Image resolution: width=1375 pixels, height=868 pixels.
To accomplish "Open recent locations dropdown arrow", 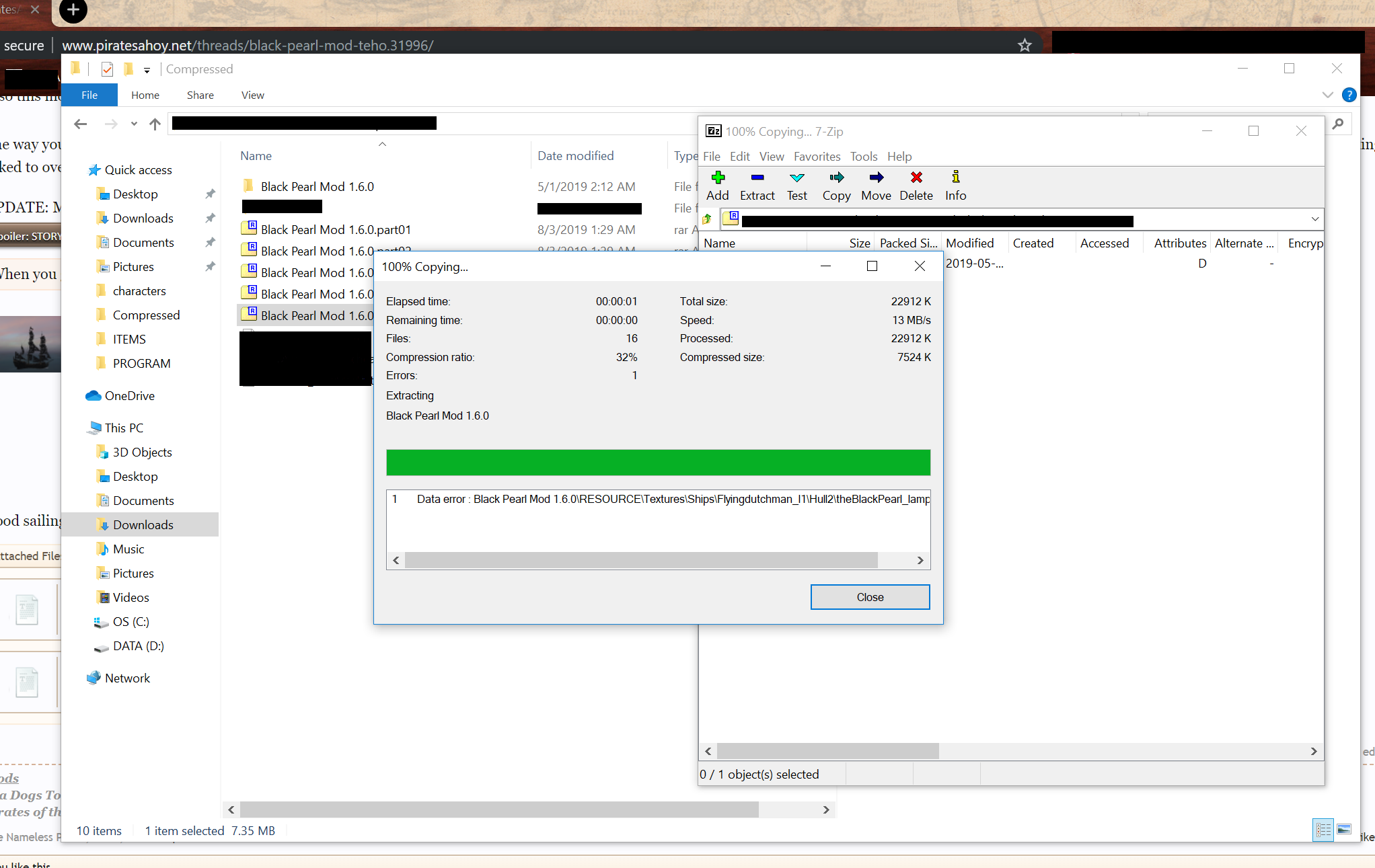I will pyautogui.click(x=134, y=124).
